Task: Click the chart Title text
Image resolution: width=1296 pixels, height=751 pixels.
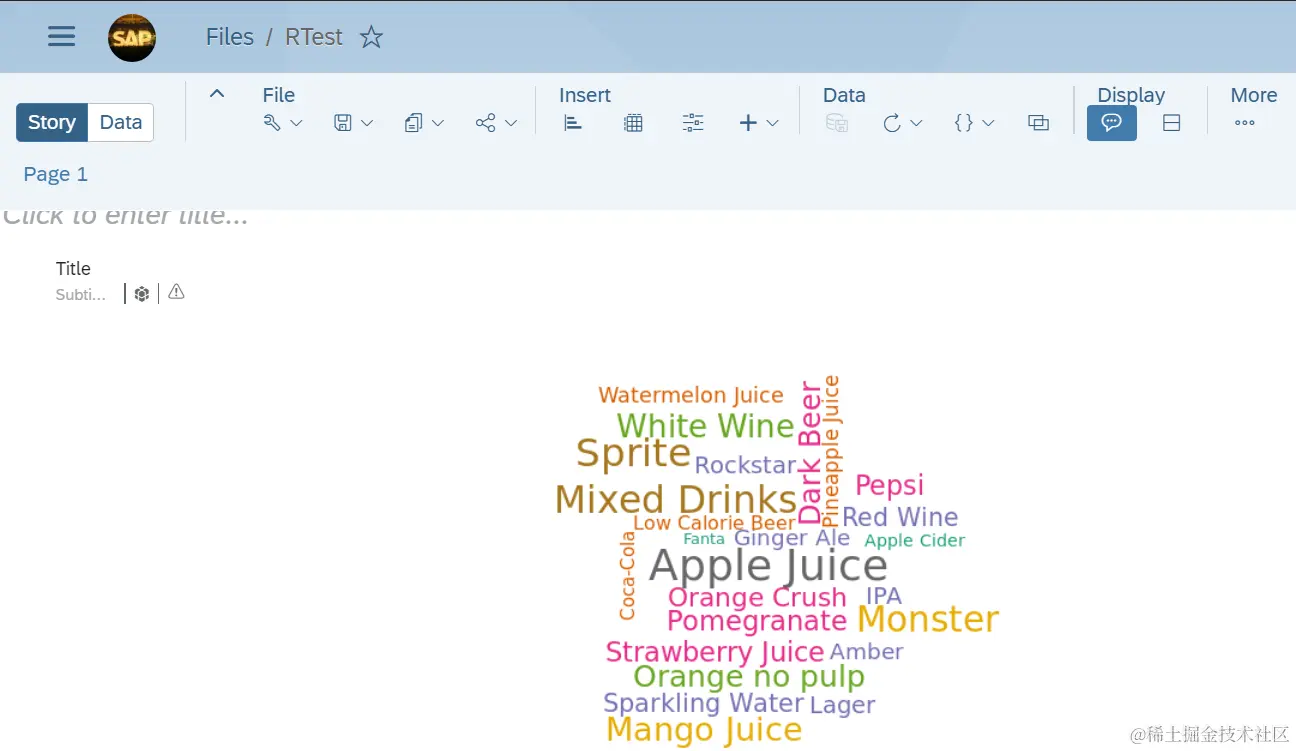Action: [73, 268]
